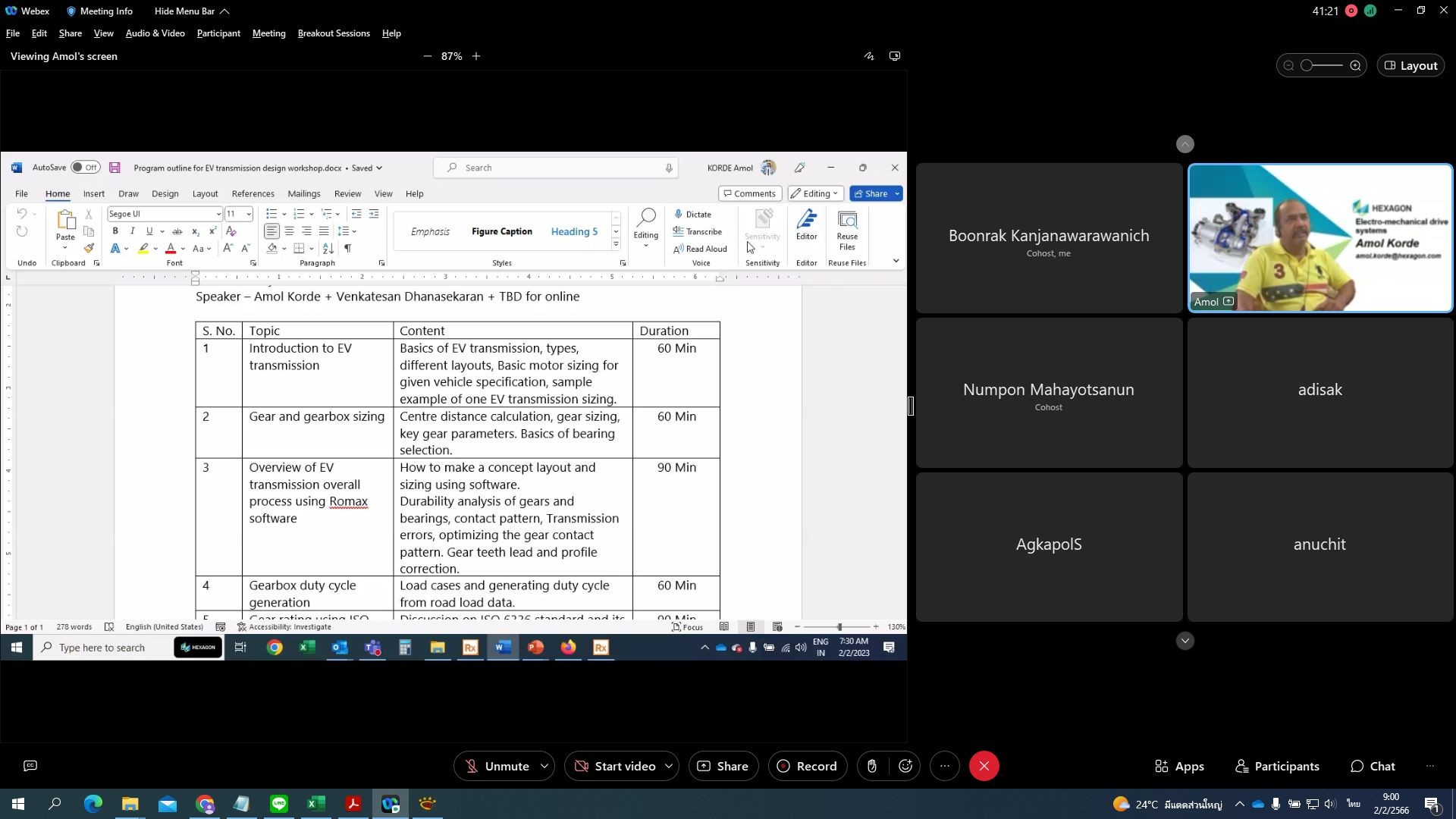Click zoom out magnifier for video grid
This screenshot has height=819, width=1456.
click(1288, 65)
